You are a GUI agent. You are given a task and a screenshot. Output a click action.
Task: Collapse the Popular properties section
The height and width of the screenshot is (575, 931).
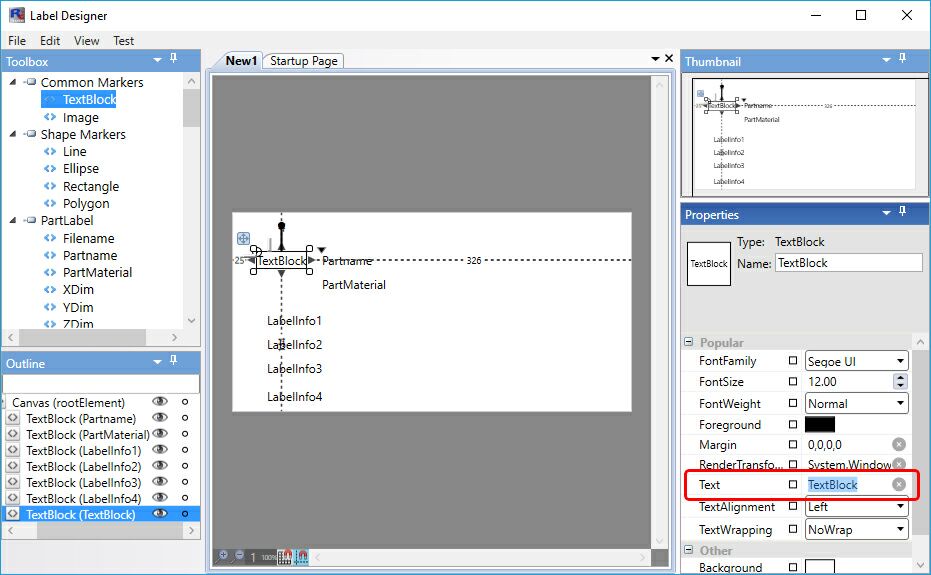(x=689, y=342)
